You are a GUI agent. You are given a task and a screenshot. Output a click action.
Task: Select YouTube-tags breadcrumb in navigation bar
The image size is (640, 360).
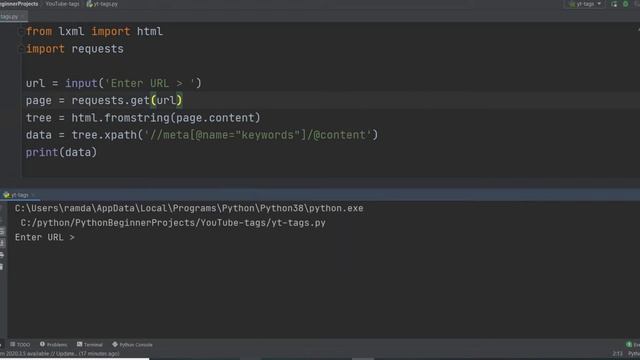[x=62, y=4]
